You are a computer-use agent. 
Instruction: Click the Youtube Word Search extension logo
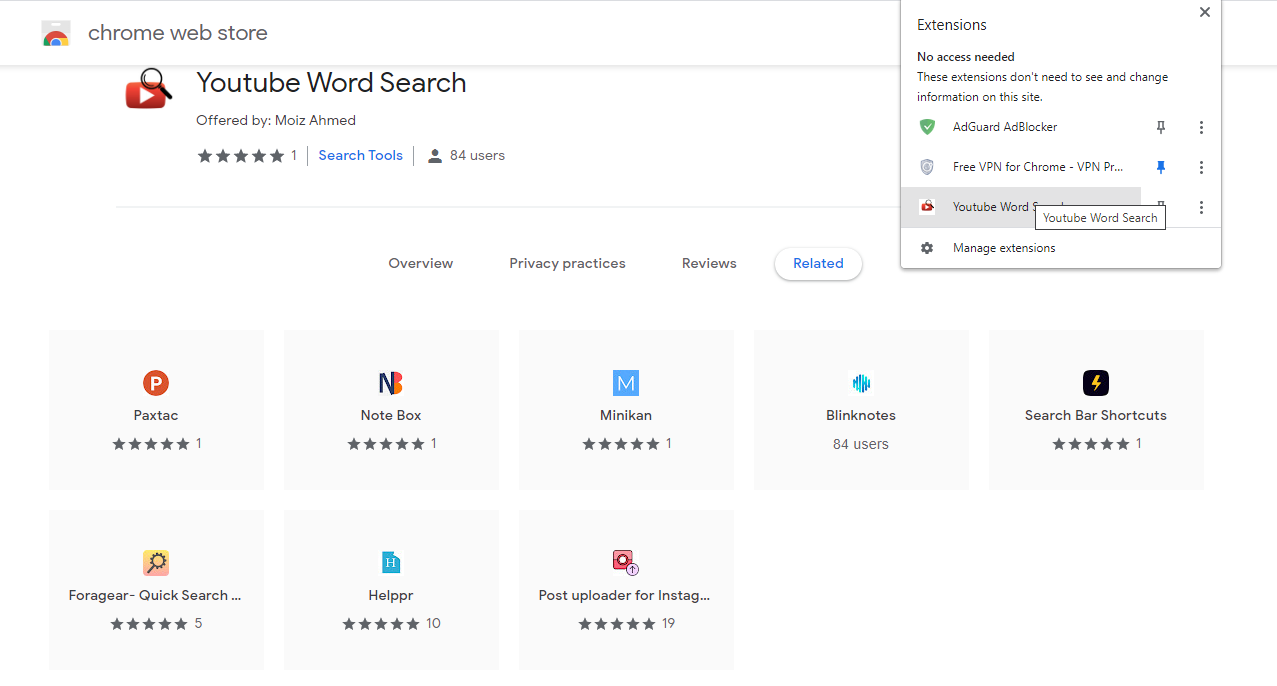click(148, 89)
